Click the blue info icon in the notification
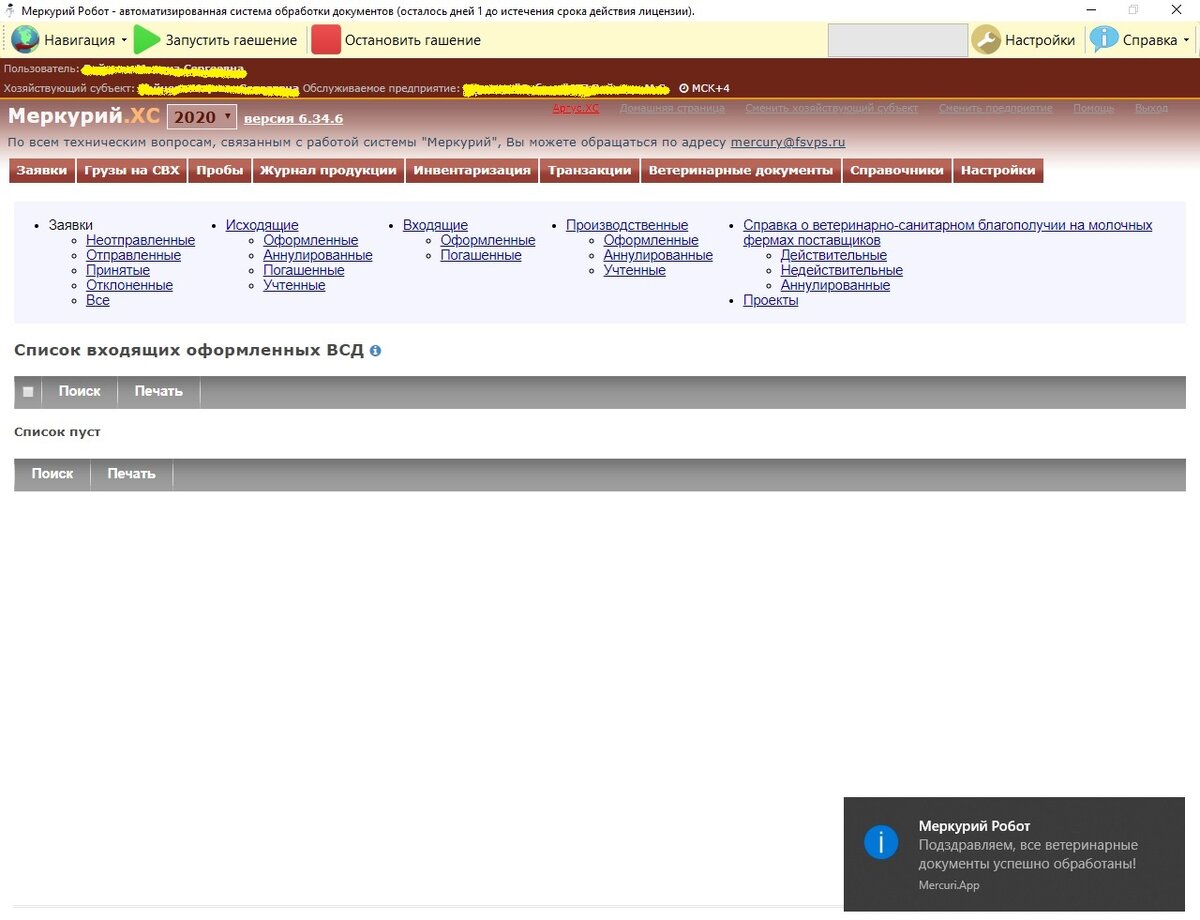Viewport: 1200px width, 920px height. (x=881, y=842)
